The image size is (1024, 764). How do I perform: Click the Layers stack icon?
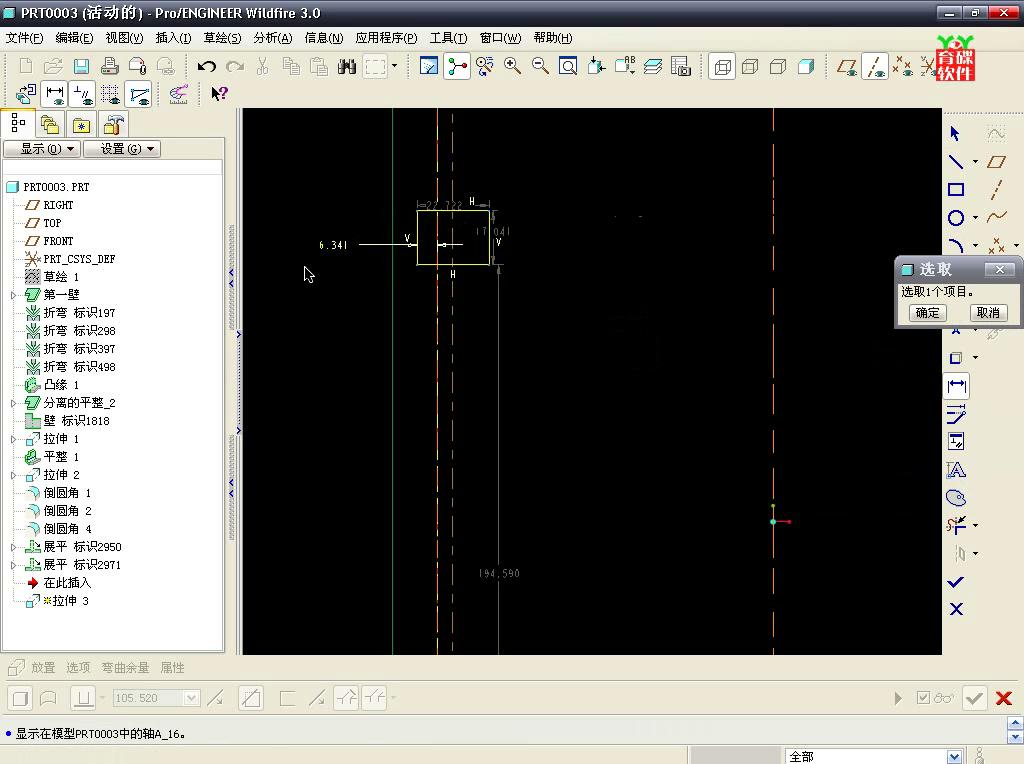tap(652, 66)
